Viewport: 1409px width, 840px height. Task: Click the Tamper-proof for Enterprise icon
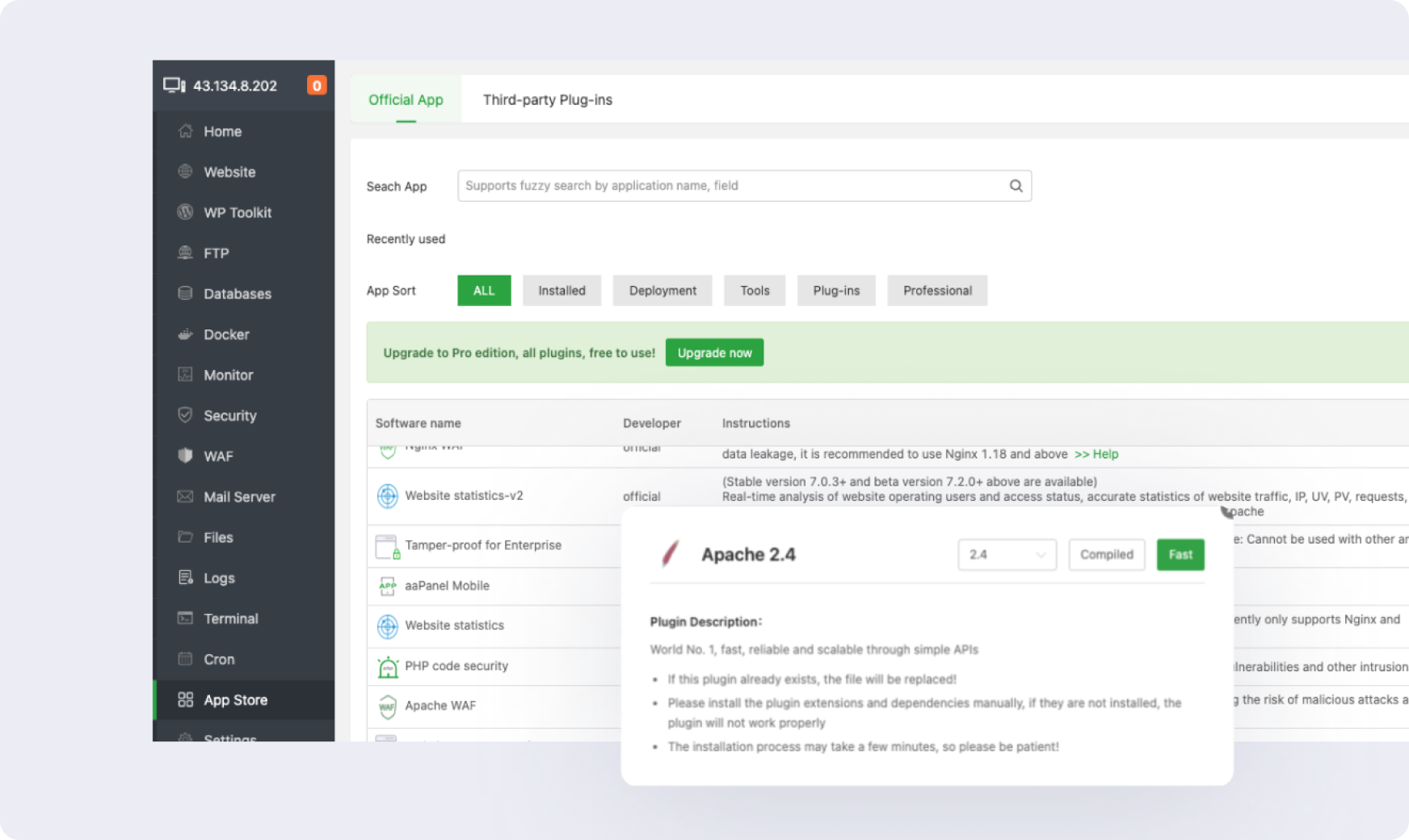[388, 547]
